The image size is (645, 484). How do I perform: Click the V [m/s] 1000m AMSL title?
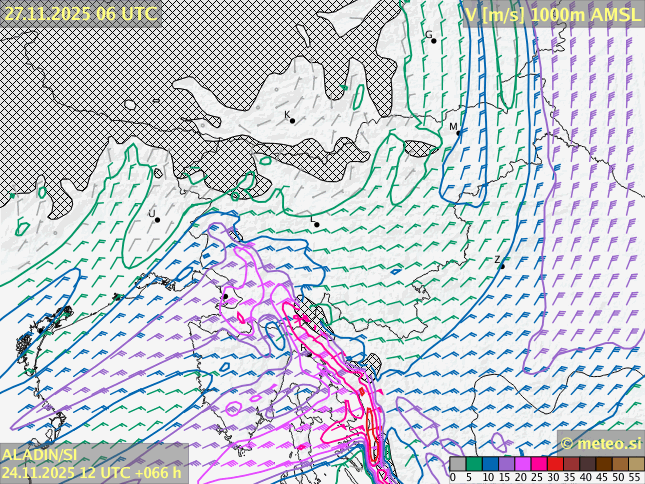[x=552, y=14]
